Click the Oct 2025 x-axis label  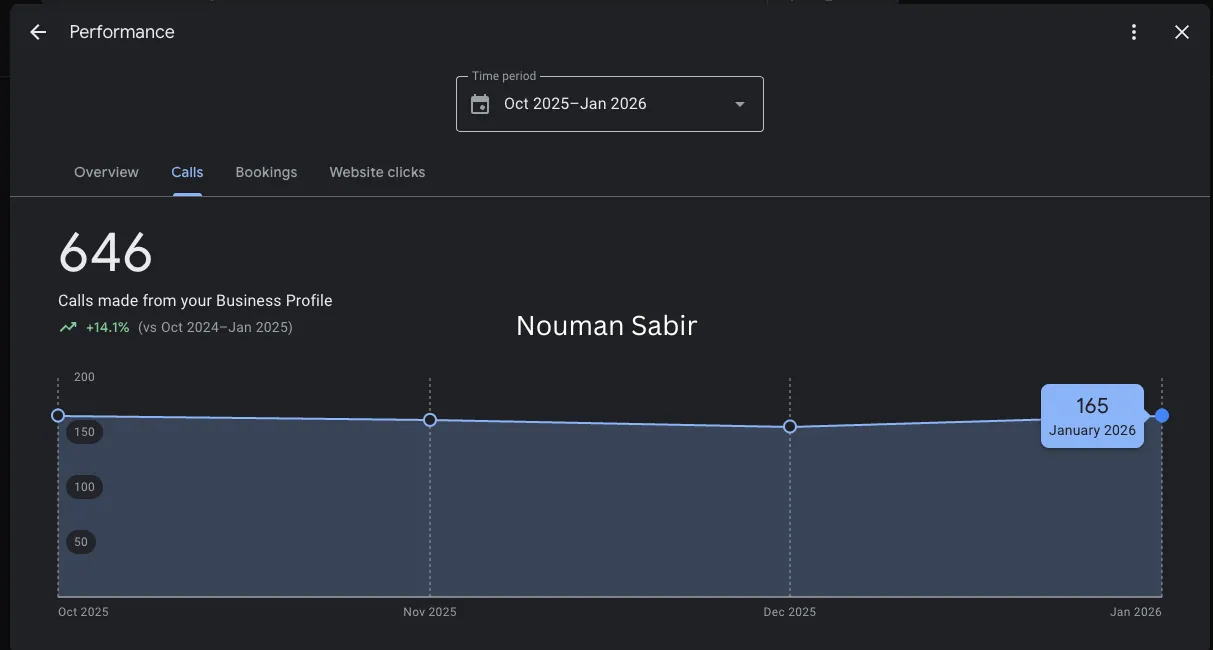(83, 612)
